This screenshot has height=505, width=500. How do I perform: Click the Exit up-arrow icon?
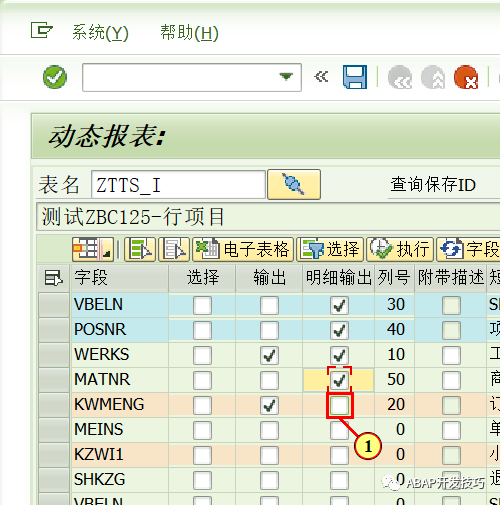coord(433,77)
